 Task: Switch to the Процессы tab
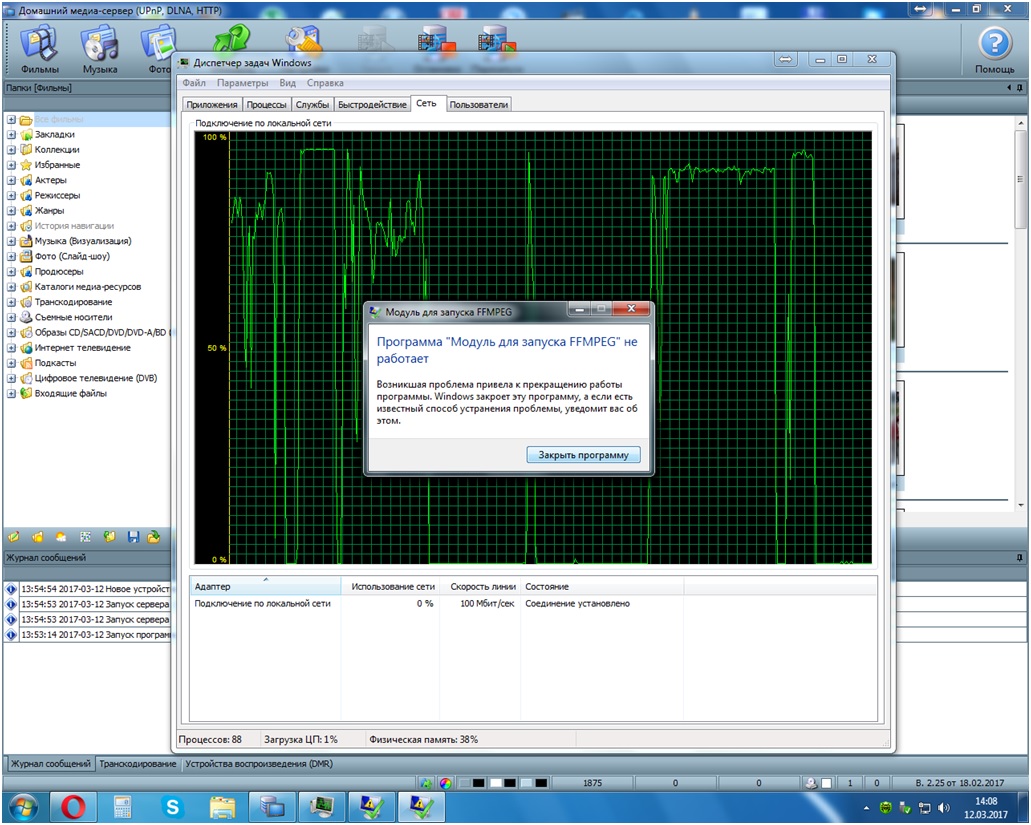point(267,105)
